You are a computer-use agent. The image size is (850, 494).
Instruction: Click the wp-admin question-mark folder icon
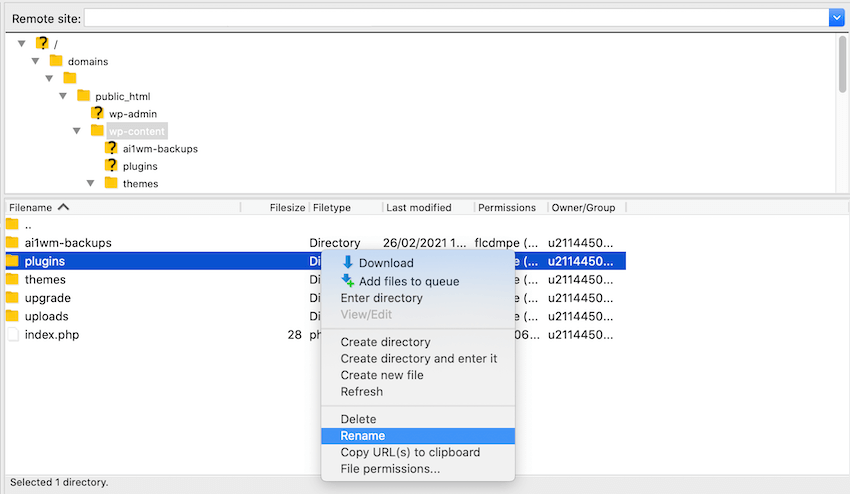coord(98,114)
